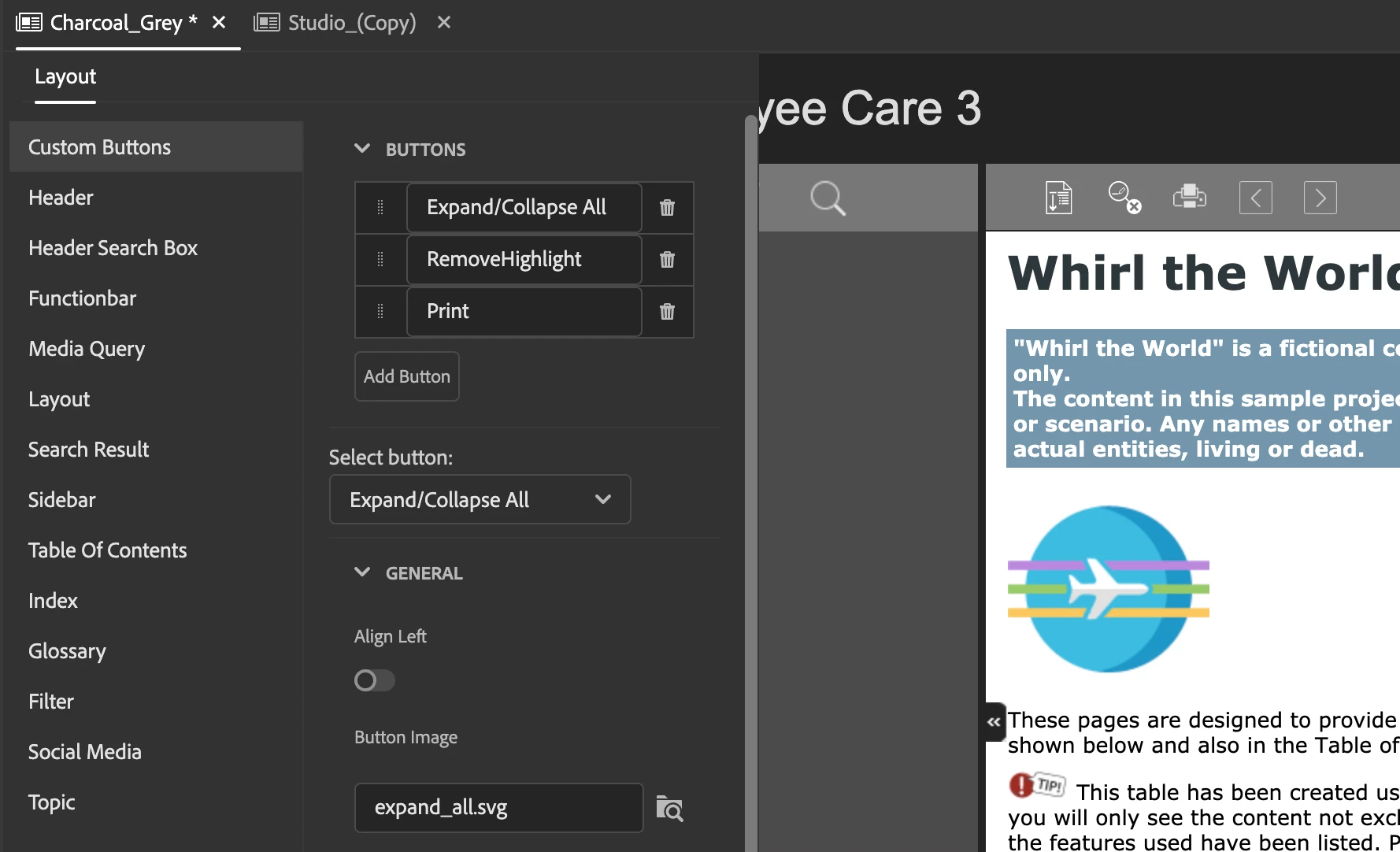Collapse the GENERAL section
1400x852 pixels.
(x=362, y=572)
